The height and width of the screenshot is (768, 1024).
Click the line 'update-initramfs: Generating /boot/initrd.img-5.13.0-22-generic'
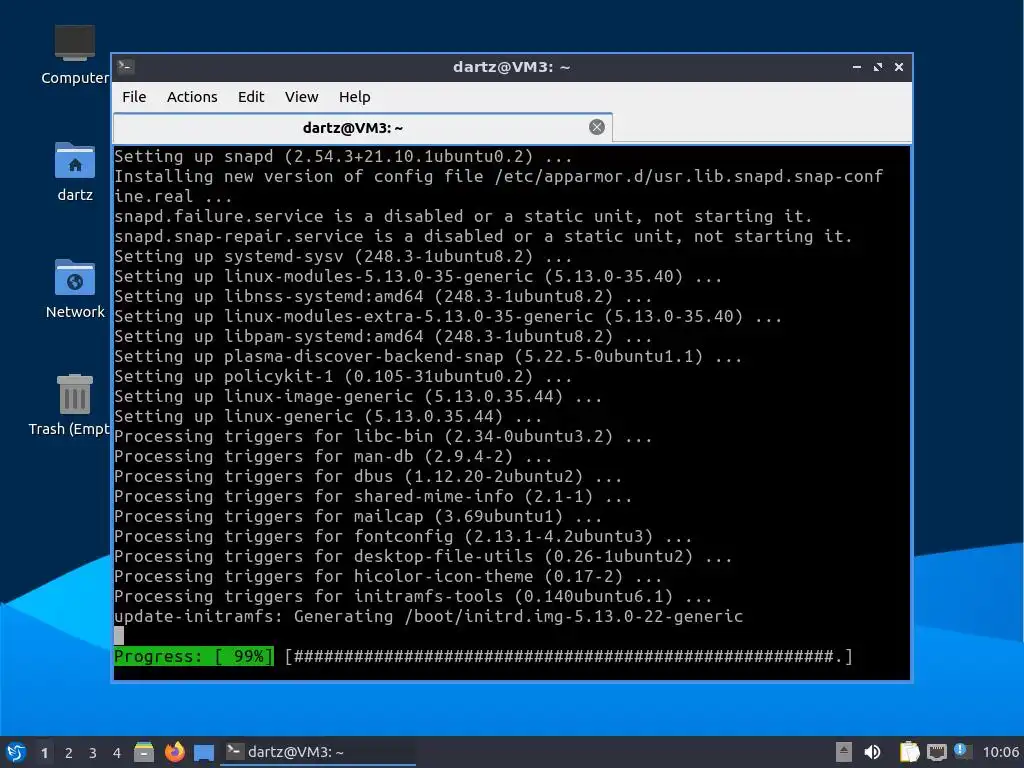[x=428, y=616]
